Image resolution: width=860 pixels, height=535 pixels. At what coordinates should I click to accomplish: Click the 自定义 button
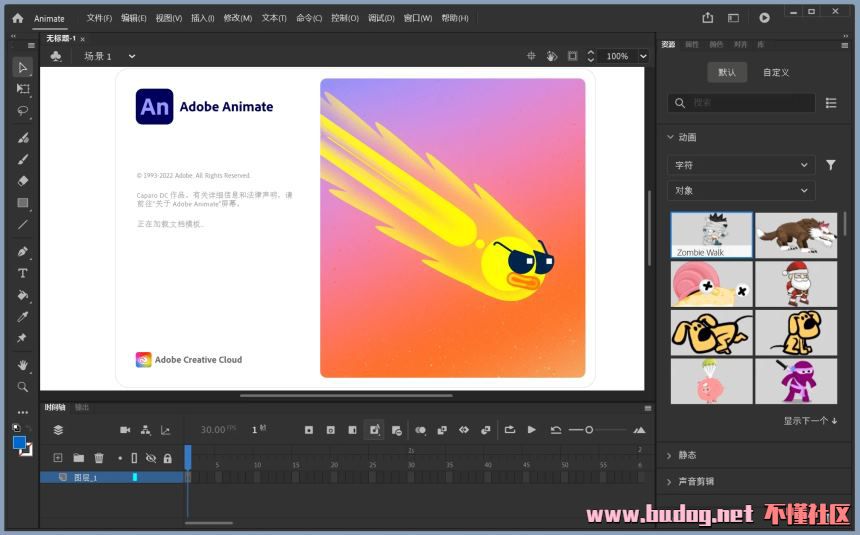776,72
